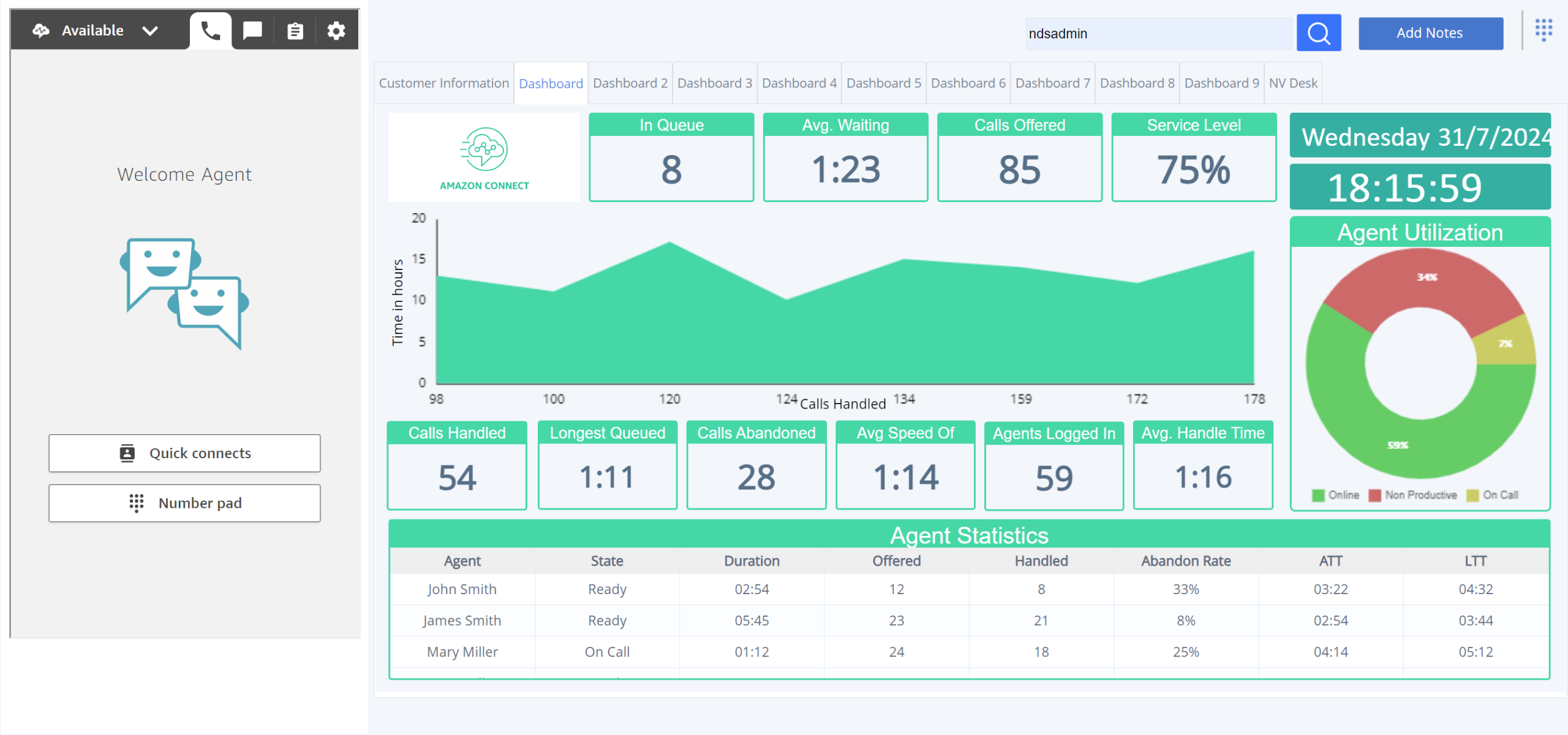Image resolution: width=1568 pixels, height=735 pixels.
Task: Click the ndsadmin search field
Action: pyautogui.click(x=1158, y=34)
